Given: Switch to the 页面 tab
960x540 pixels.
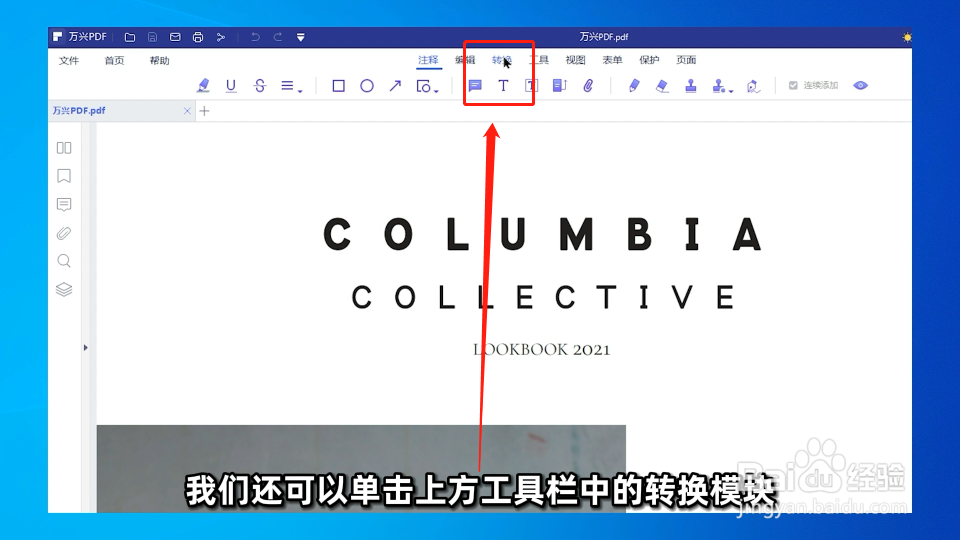Looking at the screenshot, I should click(686, 60).
